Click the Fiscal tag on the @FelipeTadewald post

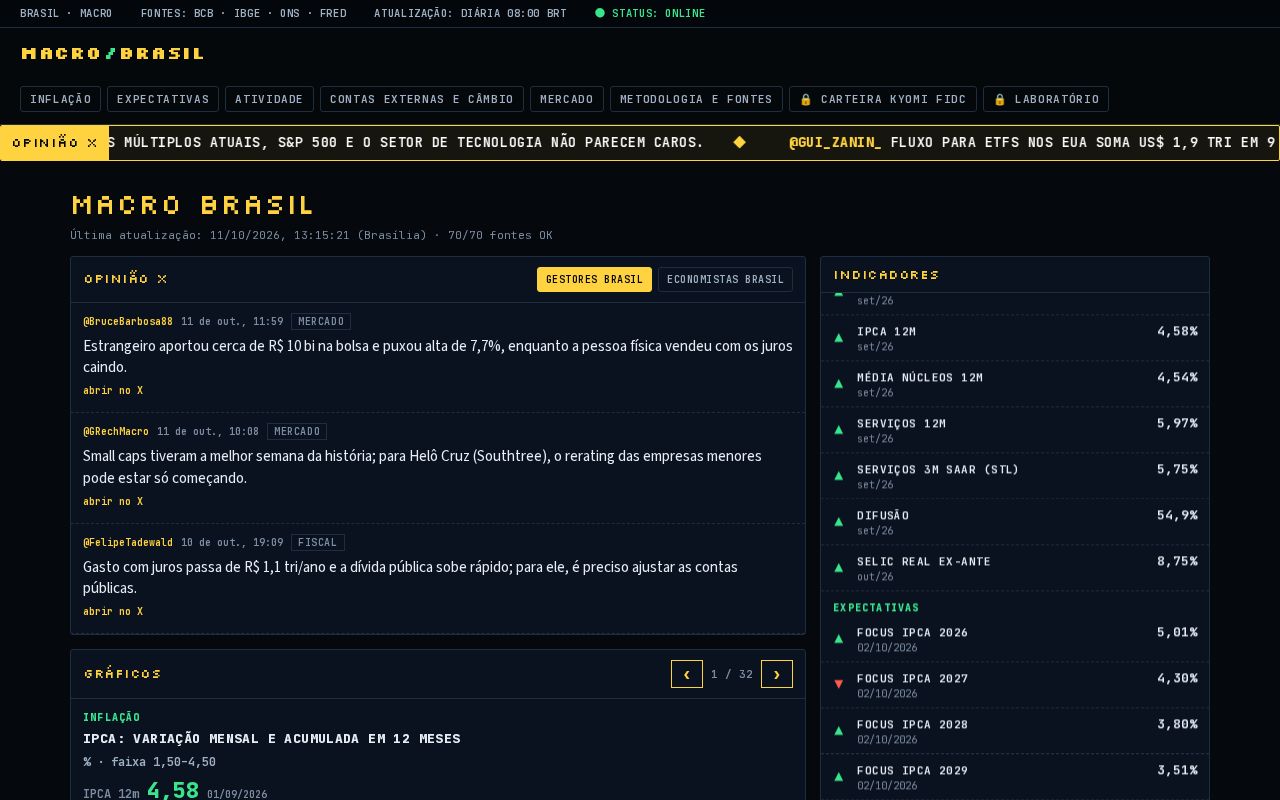coord(318,543)
